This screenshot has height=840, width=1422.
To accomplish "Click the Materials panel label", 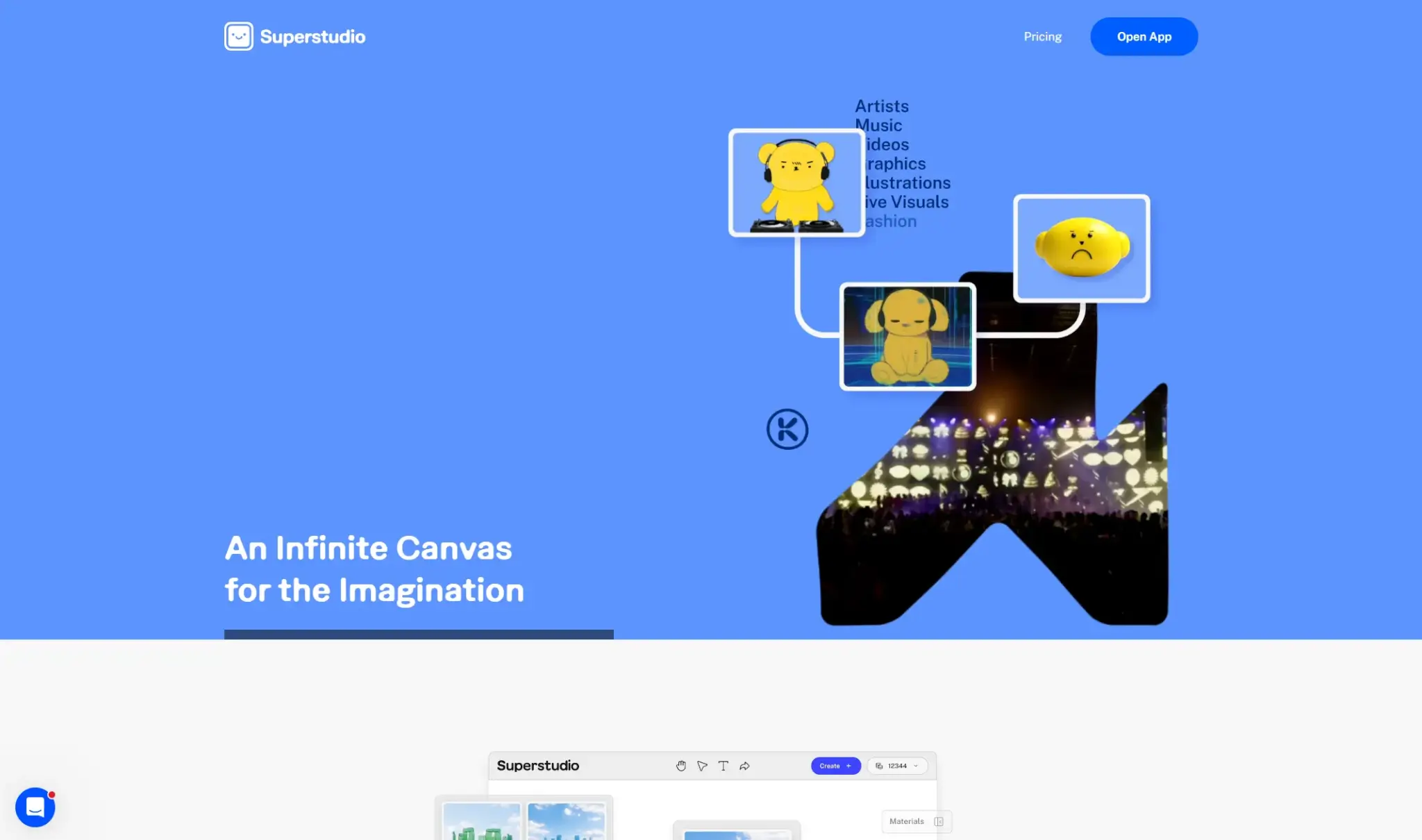I will tap(906, 821).
